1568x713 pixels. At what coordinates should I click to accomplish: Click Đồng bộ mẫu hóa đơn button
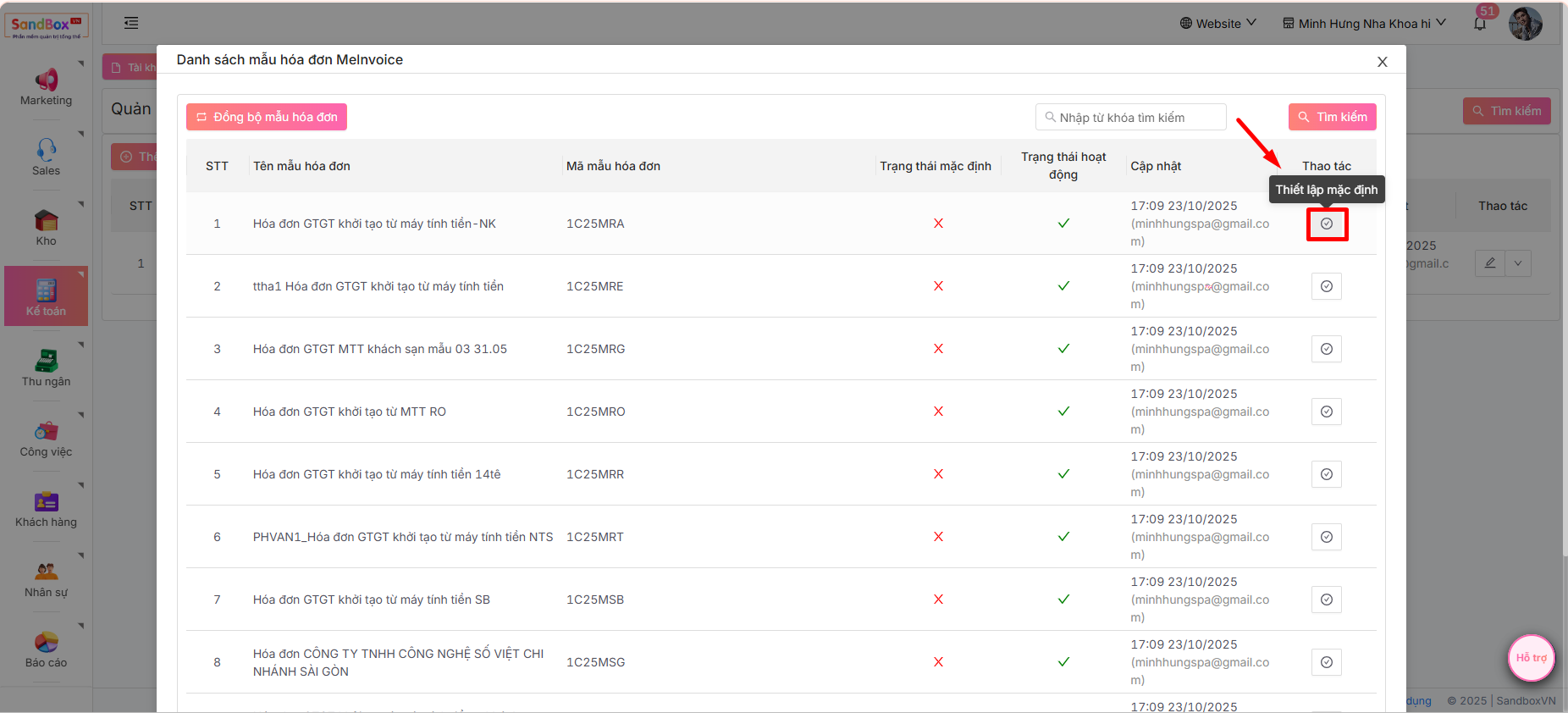pos(267,117)
